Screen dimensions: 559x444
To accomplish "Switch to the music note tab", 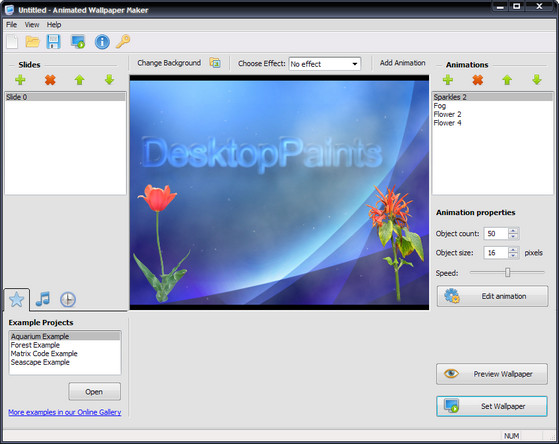I will tap(43, 299).
